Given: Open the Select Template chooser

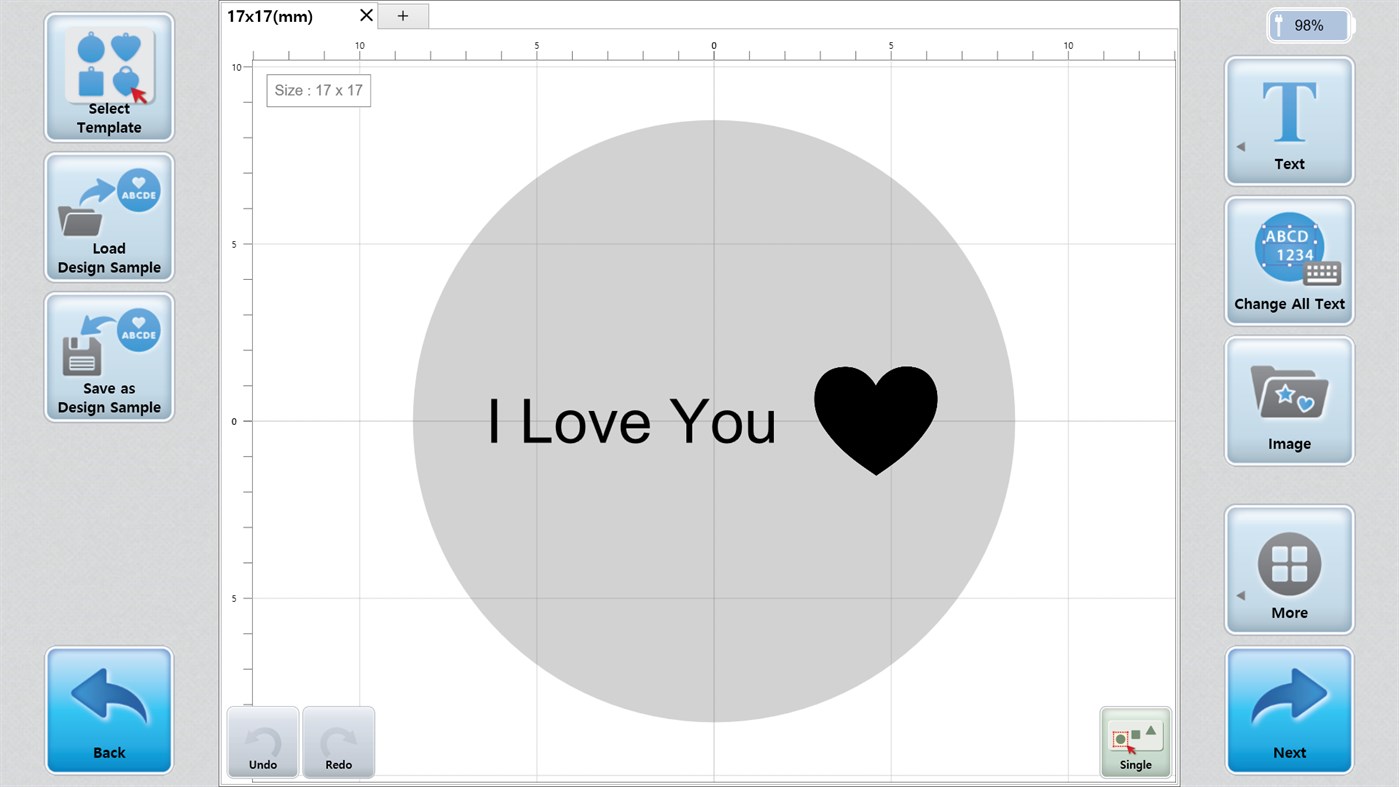Looking at the screenshot, I should (109, 77).
